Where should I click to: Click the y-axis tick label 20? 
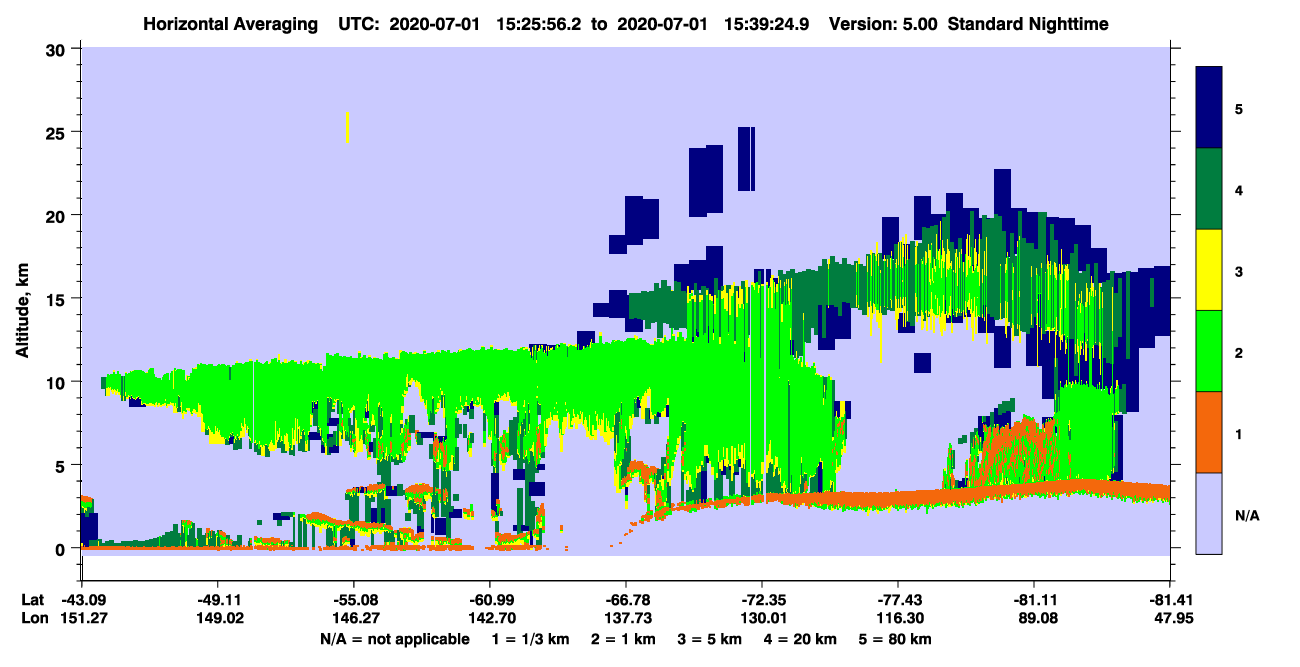(x=58, y=215)
